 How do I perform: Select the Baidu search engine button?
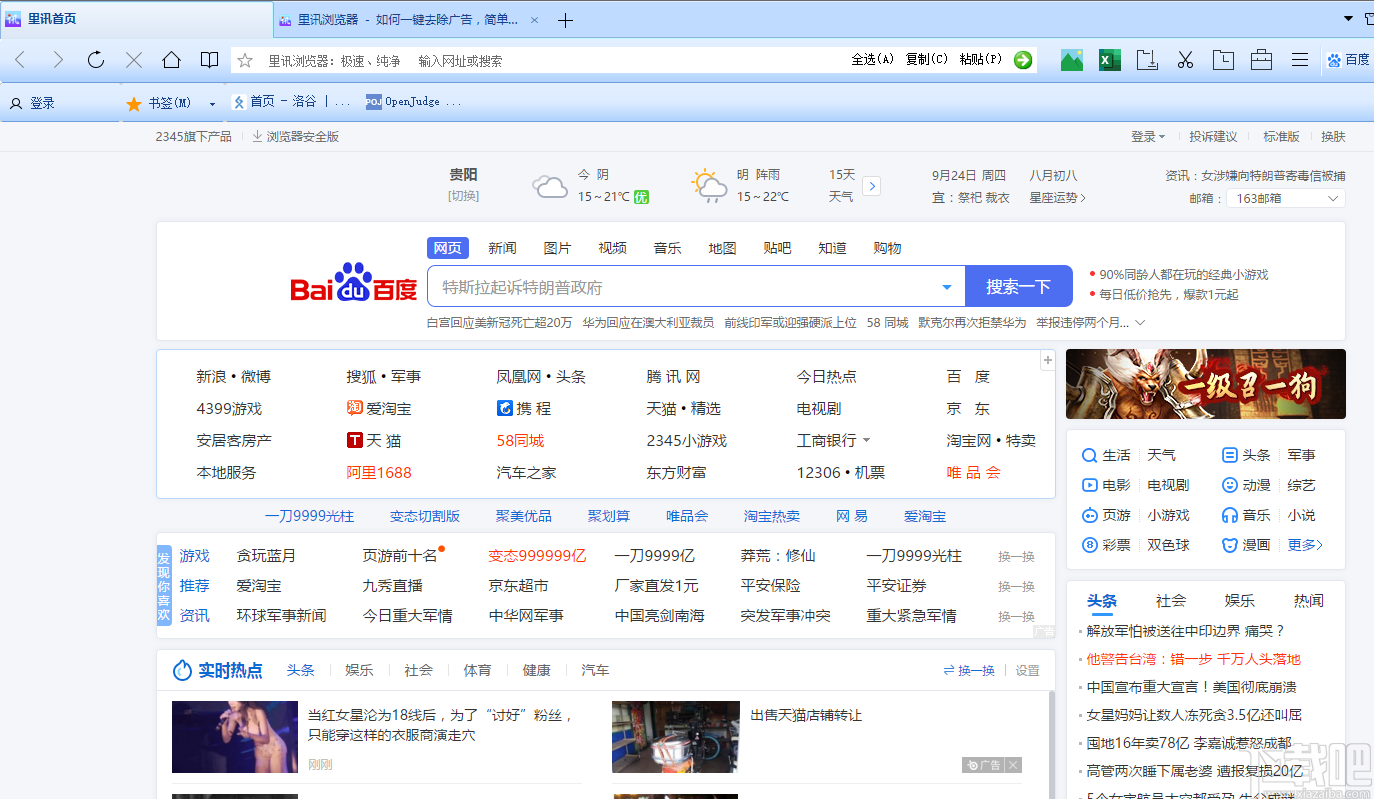[1348, 60]
